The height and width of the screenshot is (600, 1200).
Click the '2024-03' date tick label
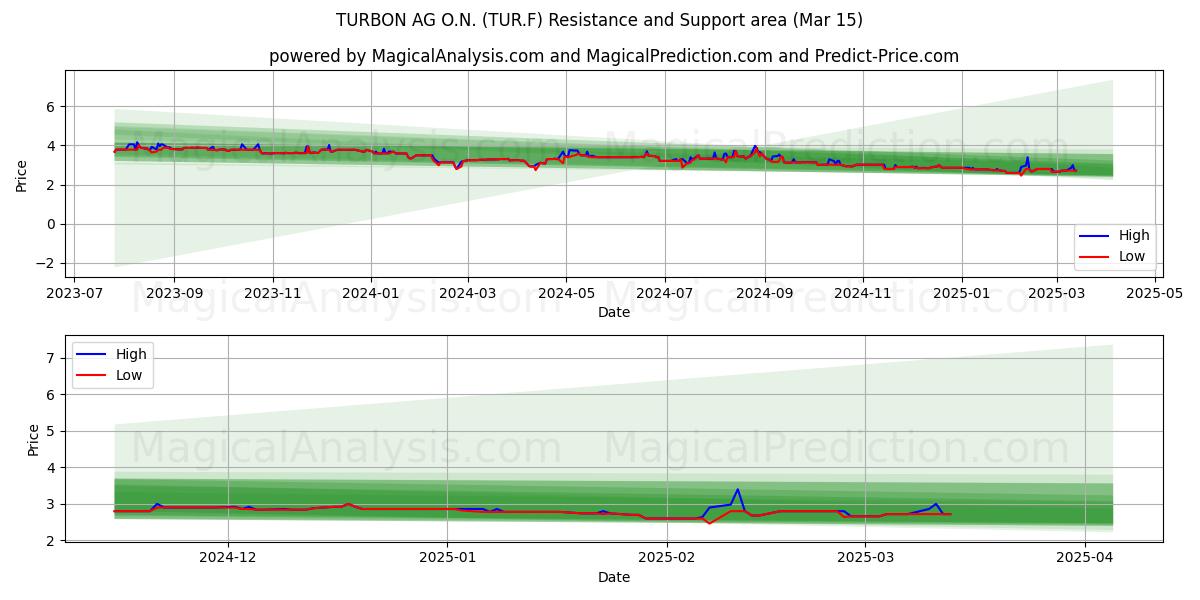468,294
